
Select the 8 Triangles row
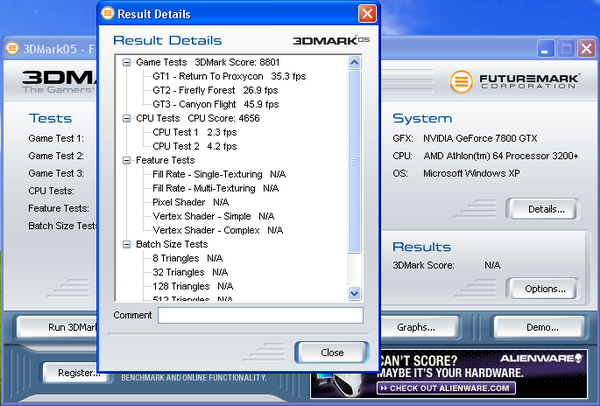188,258
